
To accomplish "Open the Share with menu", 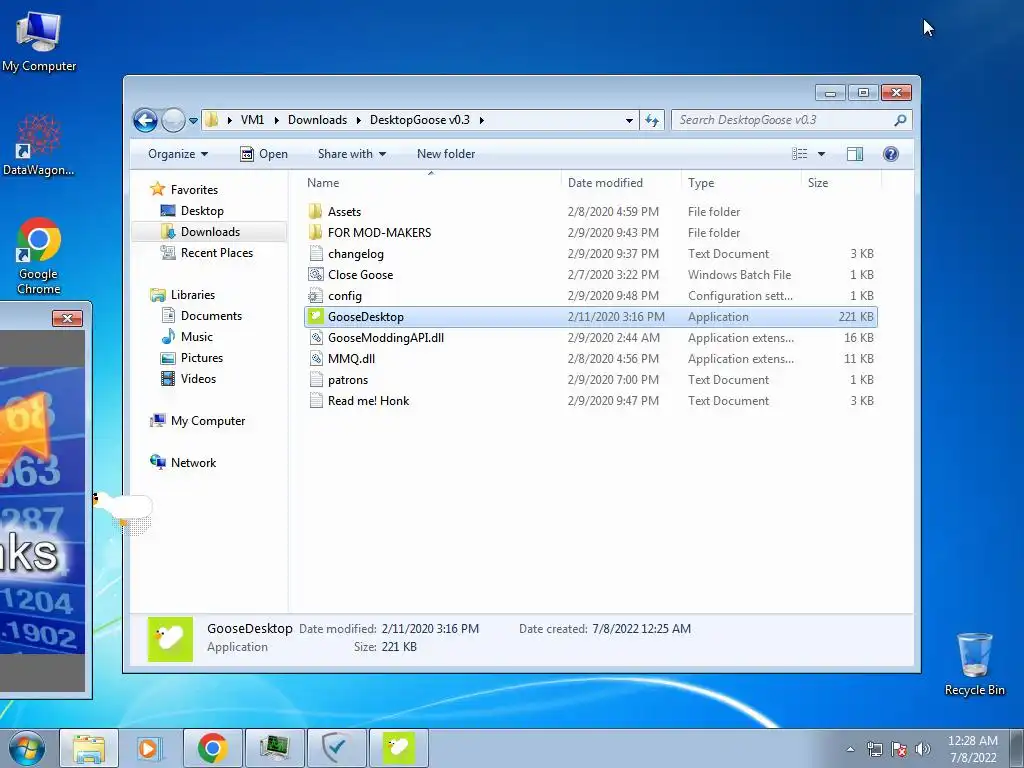I will coord(351,154).
